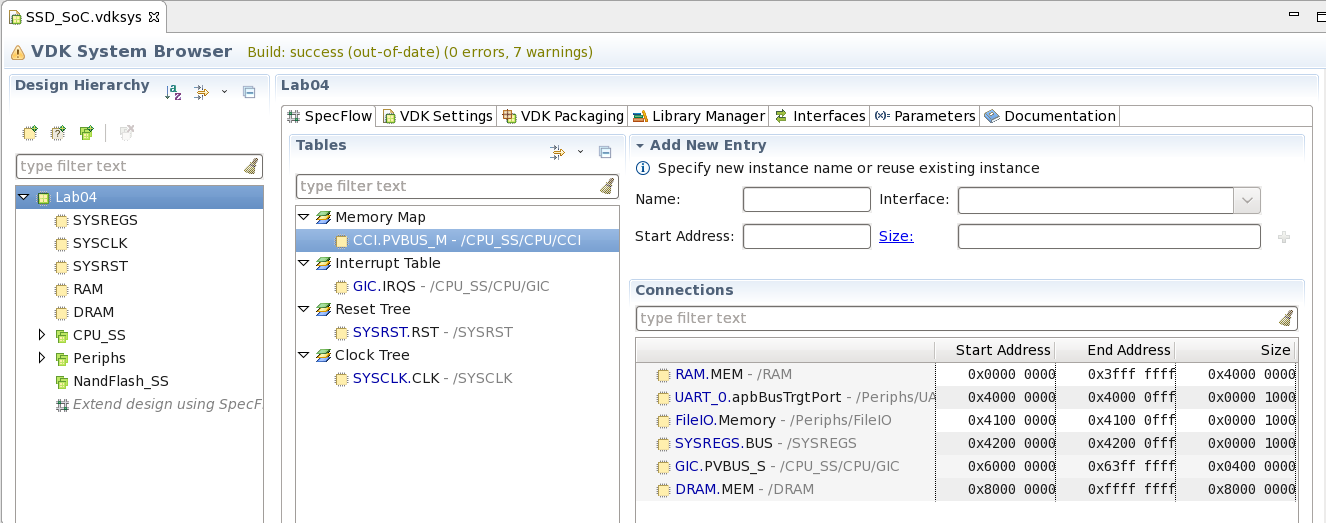
Task: Select SYSREGS in the hierarchy tree
Action: 105,220
